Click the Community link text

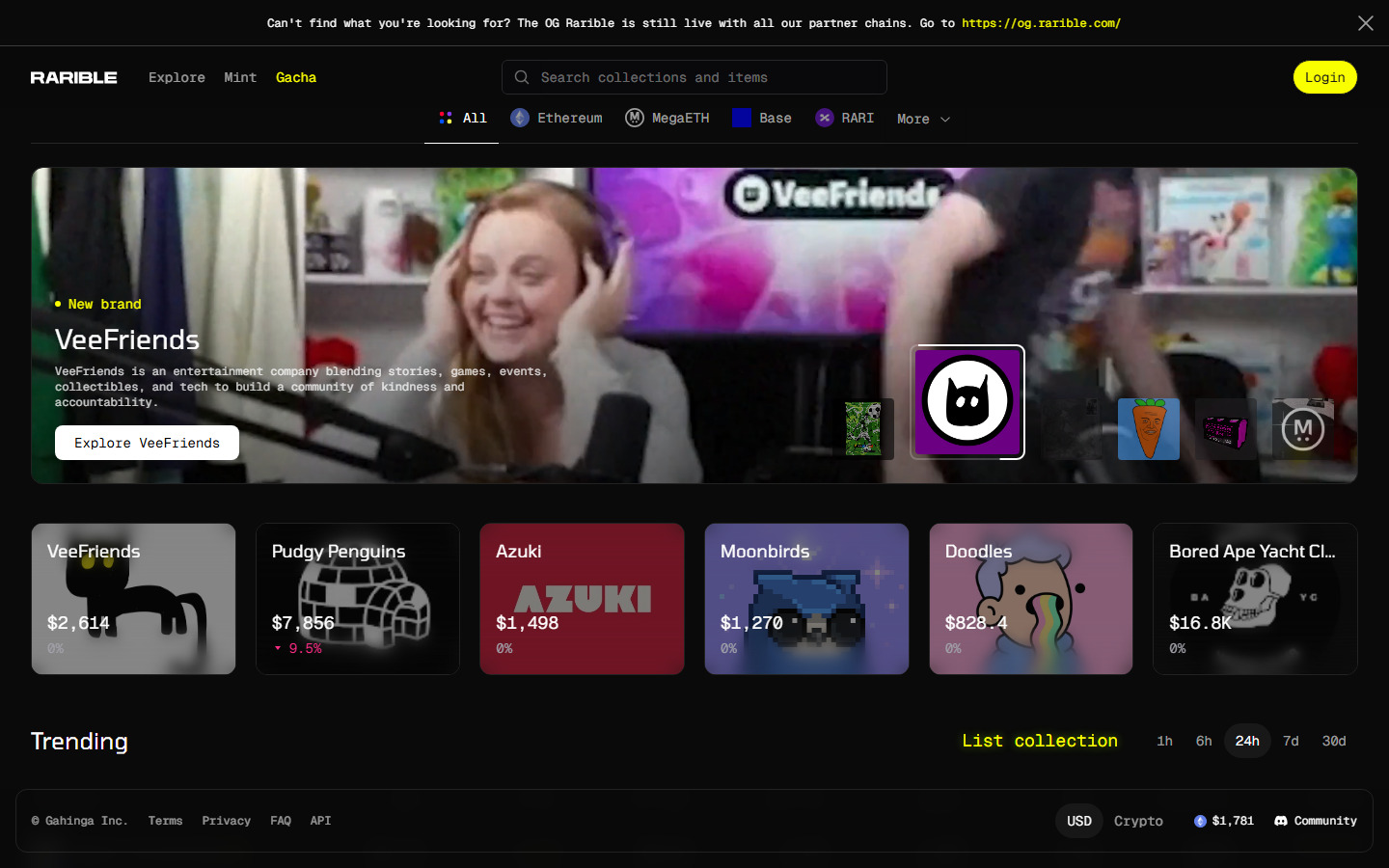coord(1325,821)
